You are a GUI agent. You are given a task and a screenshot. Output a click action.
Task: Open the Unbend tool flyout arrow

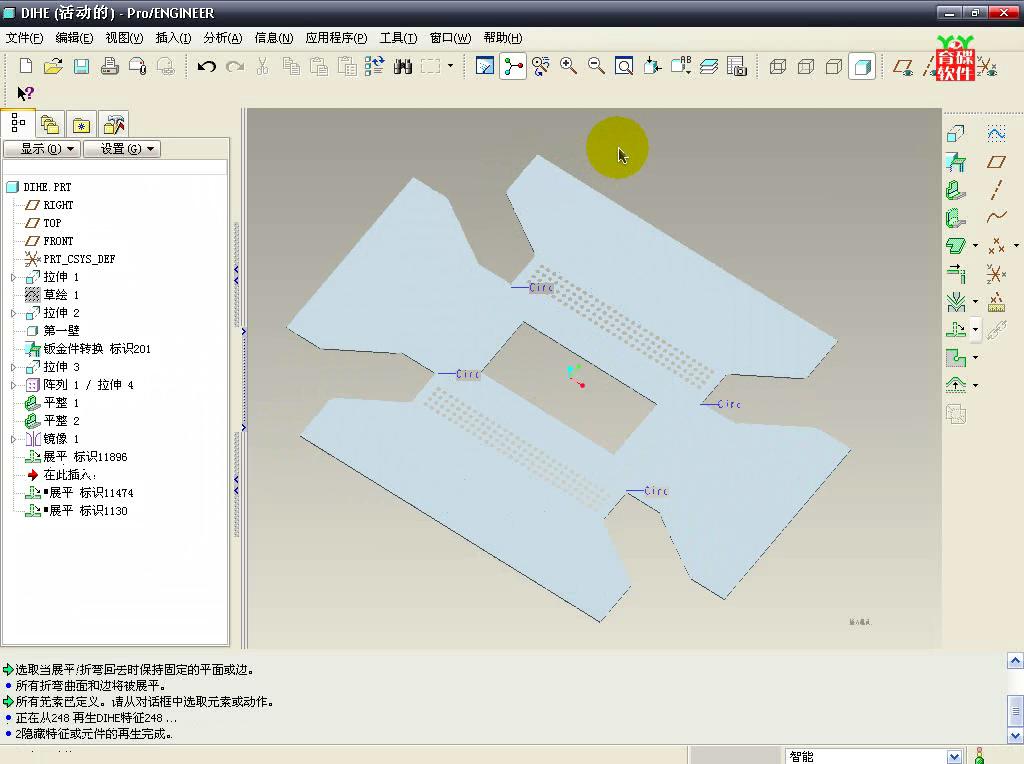pos(975,329)
